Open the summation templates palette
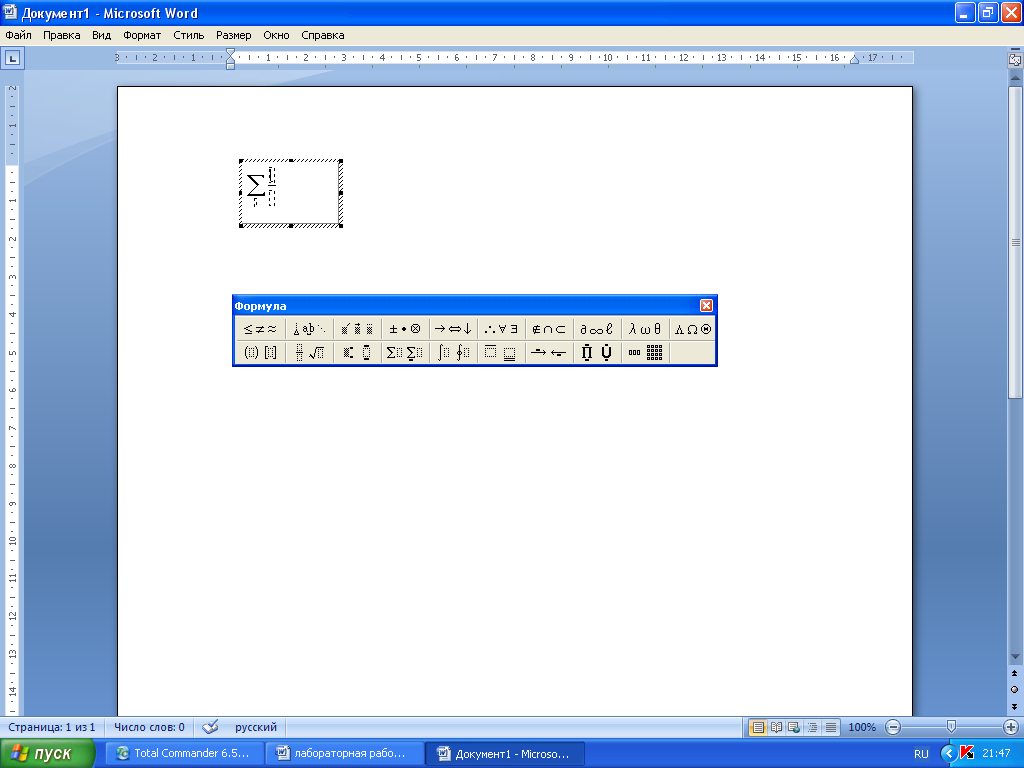The width and height of the screenshot is (1024, 768). click(405, 353)
